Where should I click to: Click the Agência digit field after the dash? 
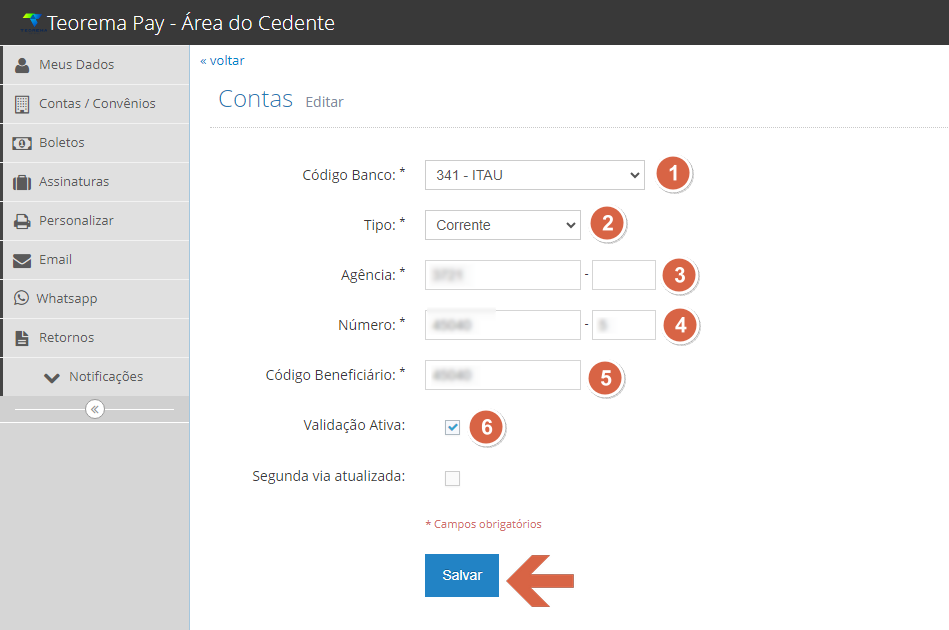[623, 275]
